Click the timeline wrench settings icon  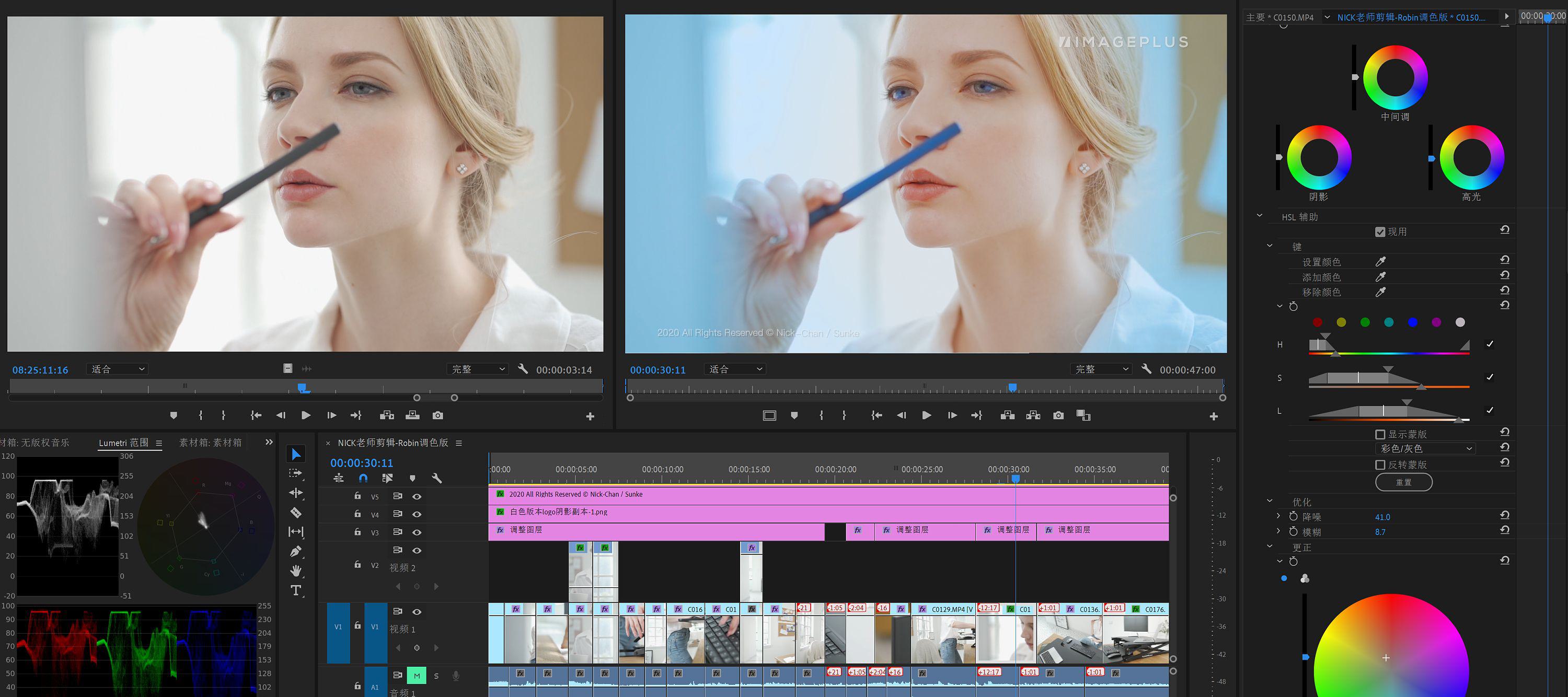coord(436,479)
